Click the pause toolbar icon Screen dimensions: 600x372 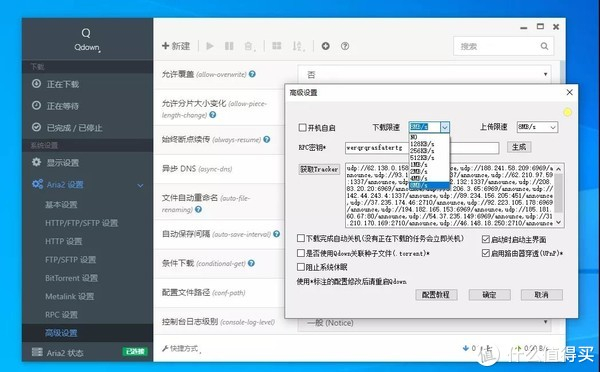229,46
